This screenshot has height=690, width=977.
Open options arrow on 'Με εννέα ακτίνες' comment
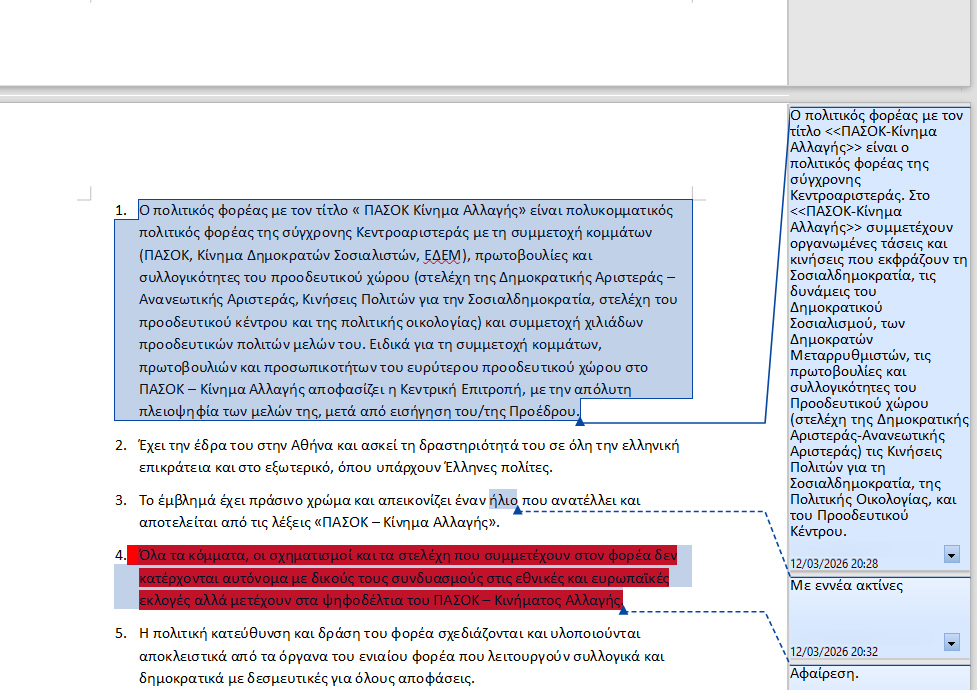pyautogui.click(x=951, y=641)
